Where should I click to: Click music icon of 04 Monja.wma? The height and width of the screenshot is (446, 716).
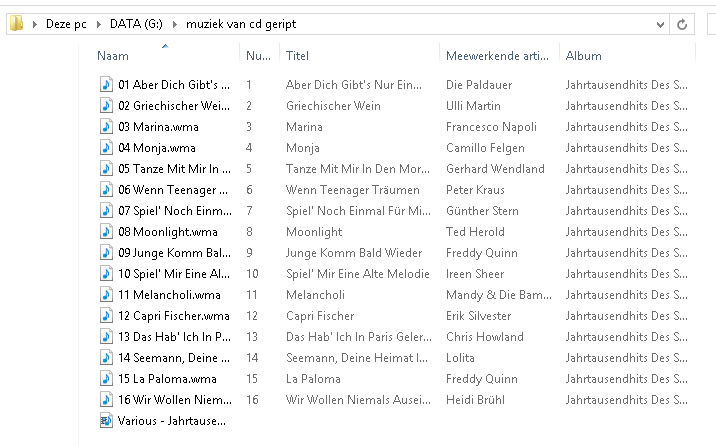(106, 147)
